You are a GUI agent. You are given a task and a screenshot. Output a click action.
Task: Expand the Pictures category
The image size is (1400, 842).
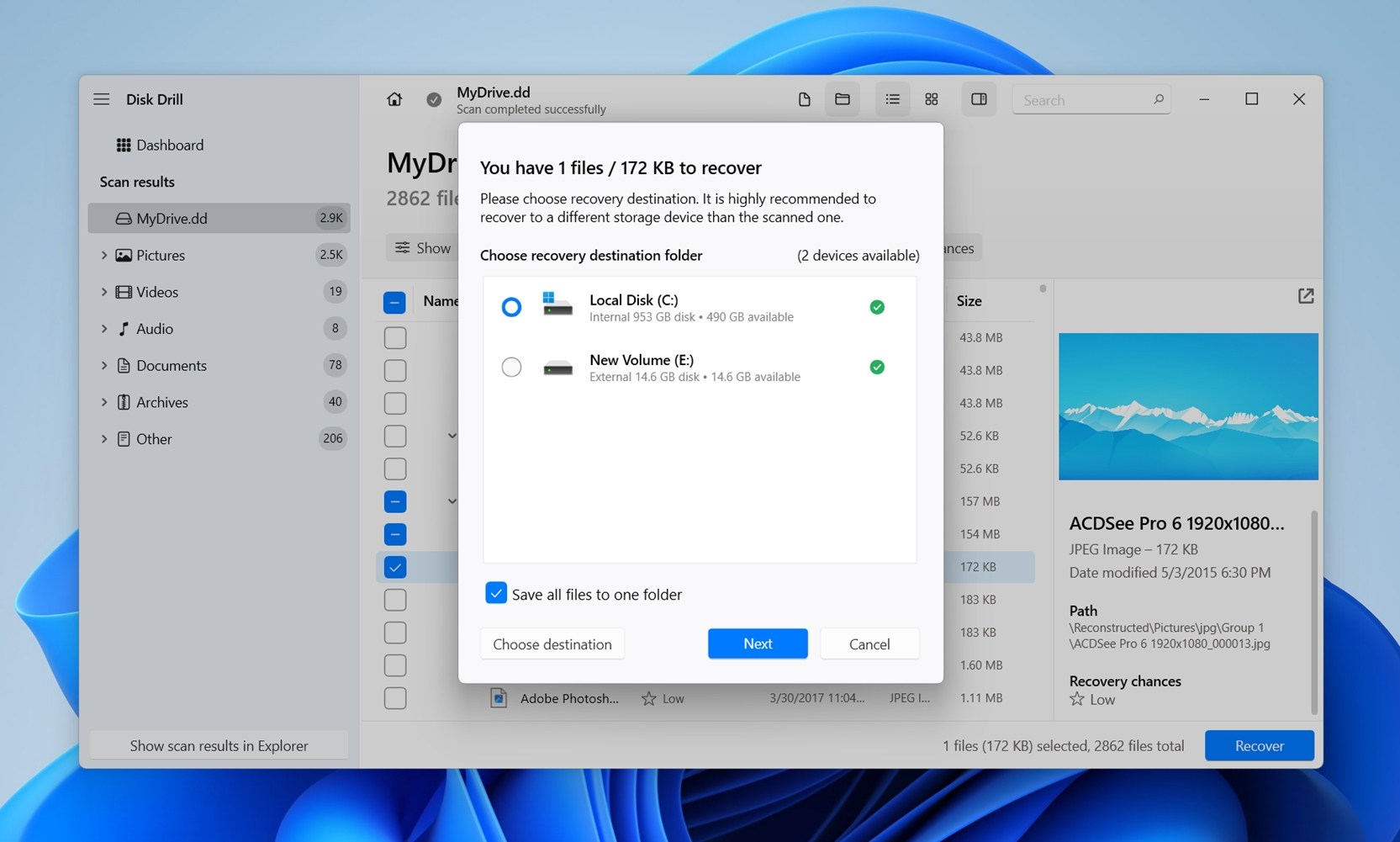tap(104, 255)
